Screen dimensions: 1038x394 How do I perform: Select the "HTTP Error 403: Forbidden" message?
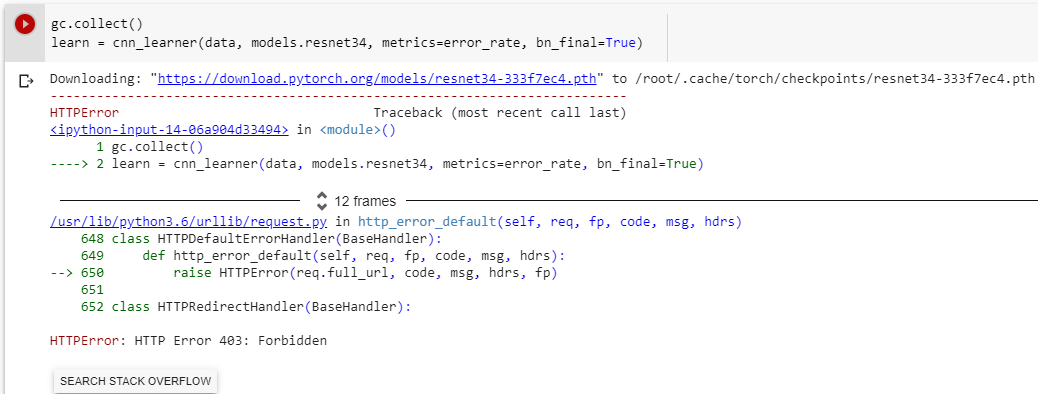(x=230, y=341)
